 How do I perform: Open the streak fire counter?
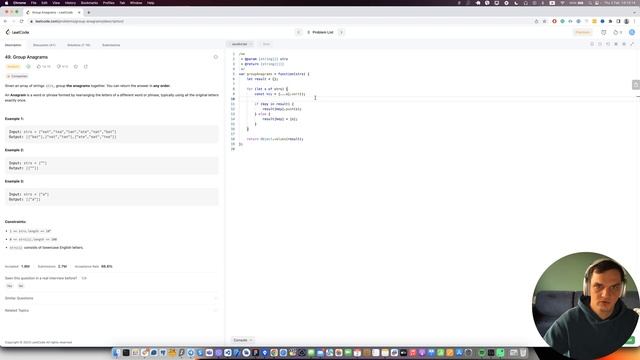coord(618,32)
